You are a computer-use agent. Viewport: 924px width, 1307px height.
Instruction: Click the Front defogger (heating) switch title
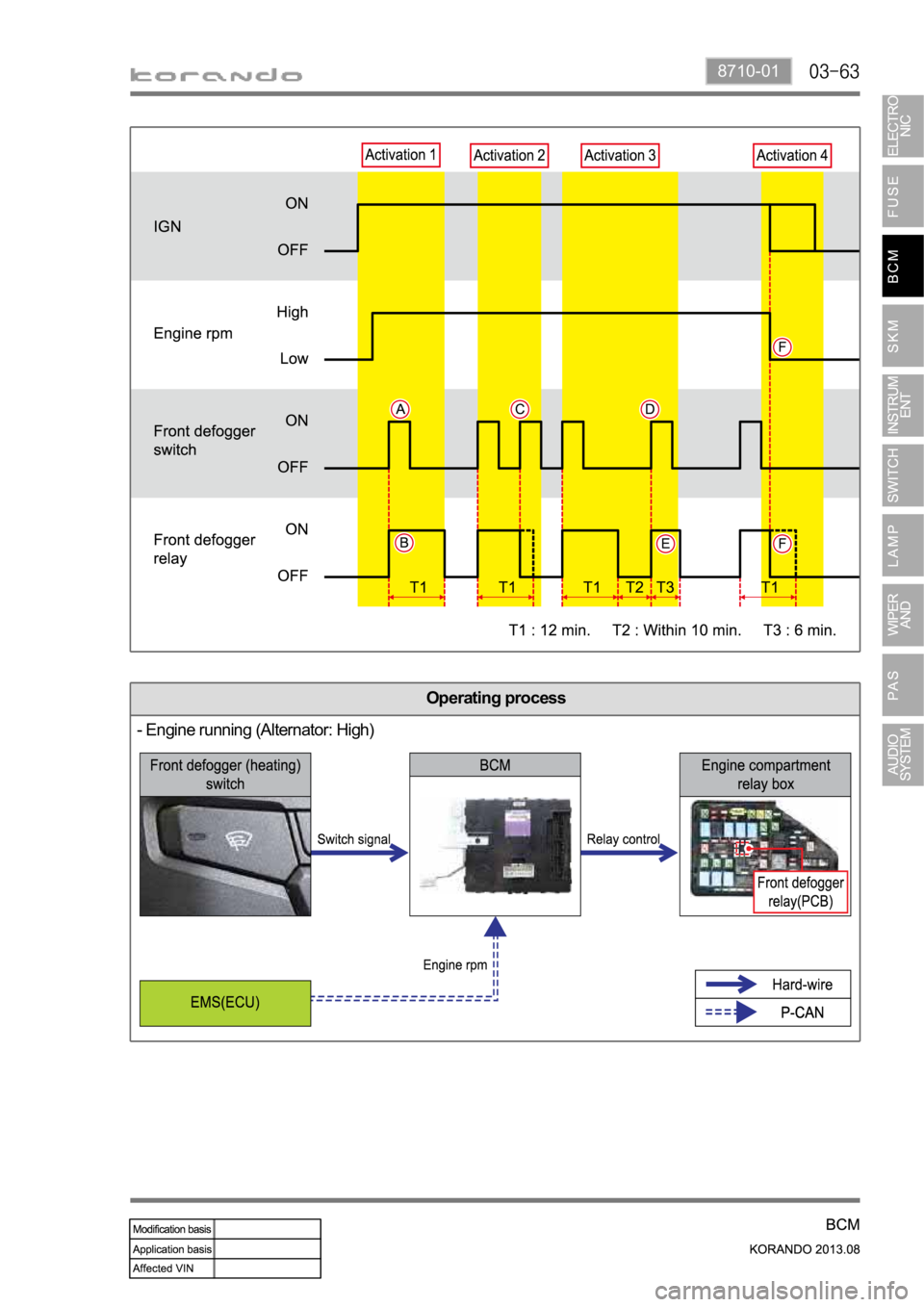[x=225, y=775]
